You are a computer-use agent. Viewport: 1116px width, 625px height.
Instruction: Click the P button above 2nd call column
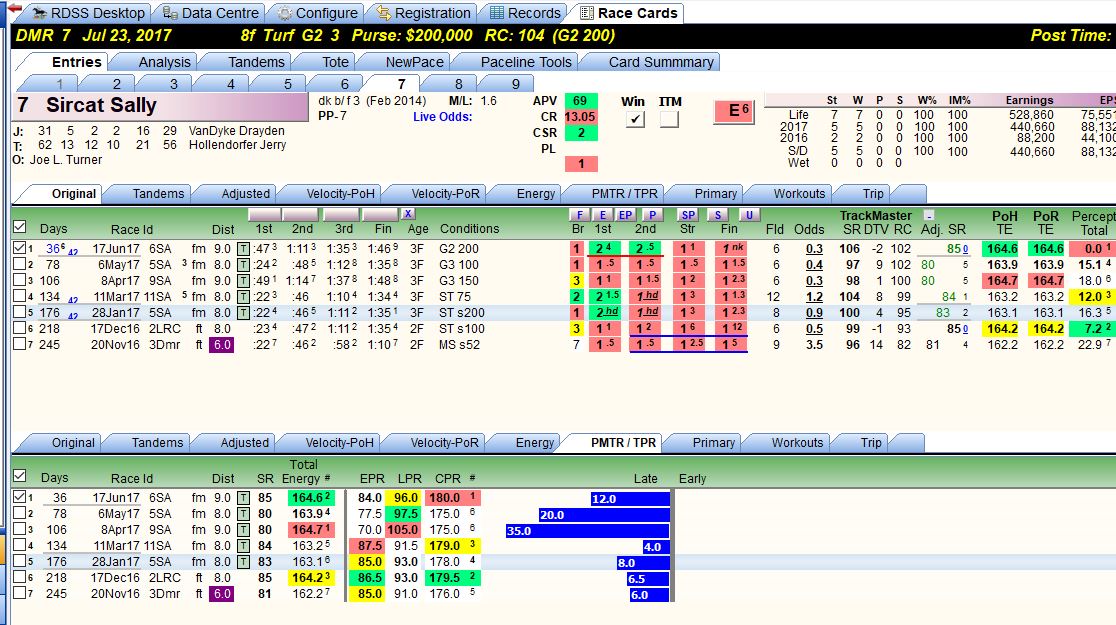pyautogui.click(x=651, y=215)
